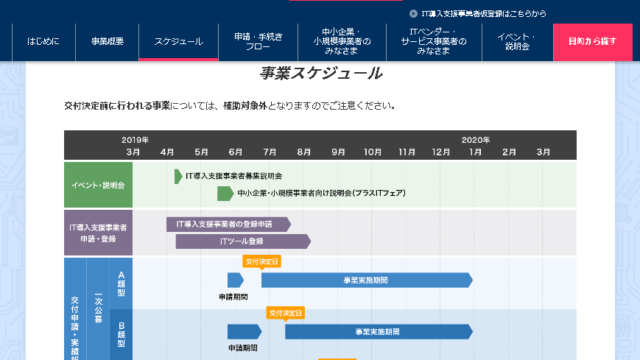This screenshot has width=640, height=360.
Task: Click the IT導入支援事業者の登録申請 purple bar
Action: (x=229, y=224)
